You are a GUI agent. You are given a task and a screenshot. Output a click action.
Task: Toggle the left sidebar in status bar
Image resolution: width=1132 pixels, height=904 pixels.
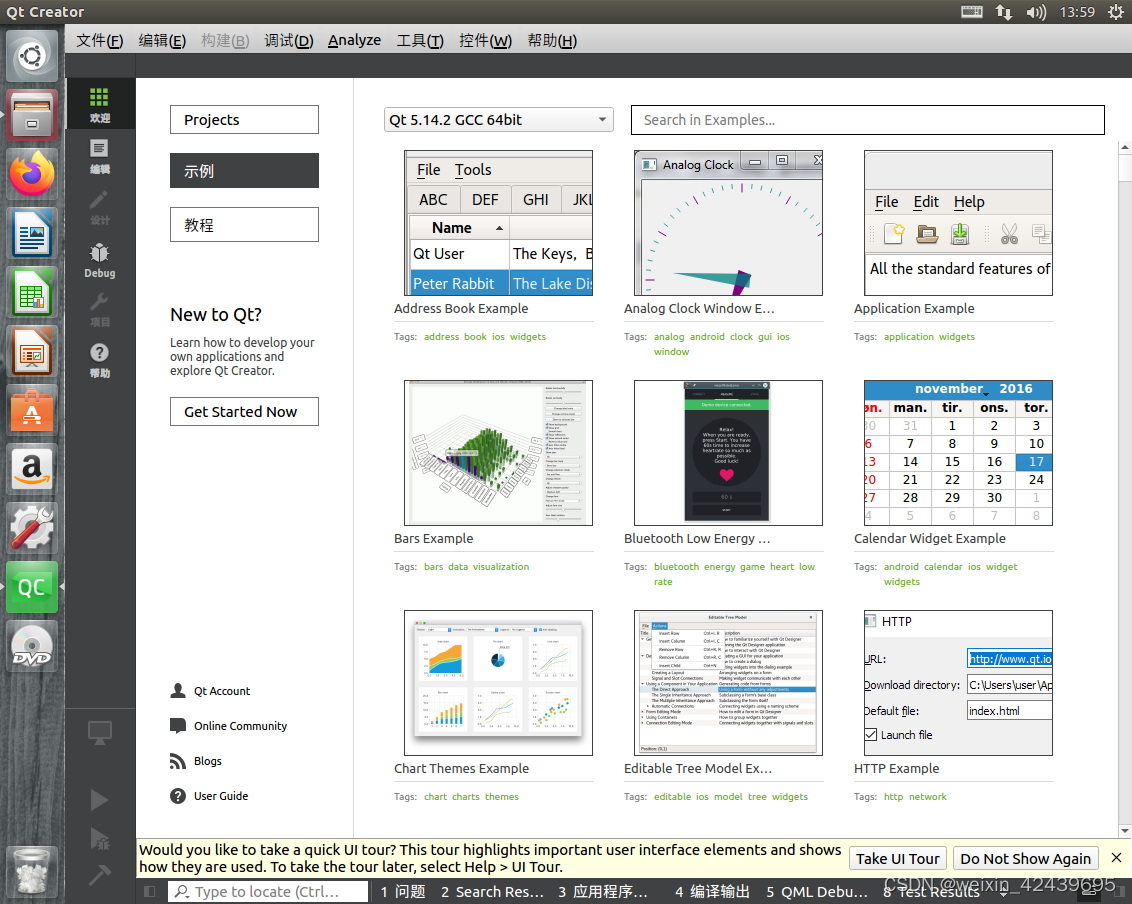(149, 892)
